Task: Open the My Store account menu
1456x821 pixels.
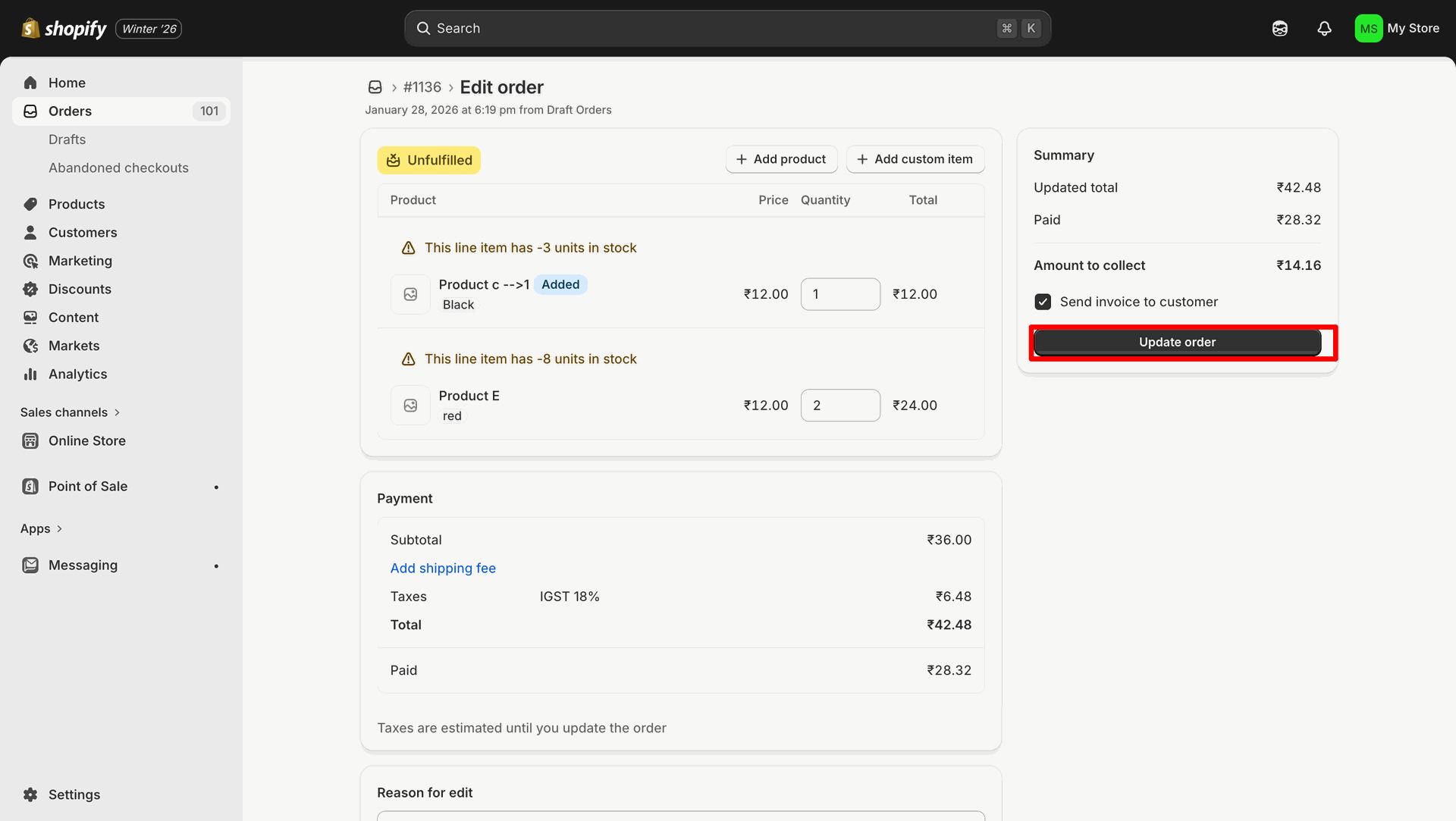Action: coord(1397,29)
